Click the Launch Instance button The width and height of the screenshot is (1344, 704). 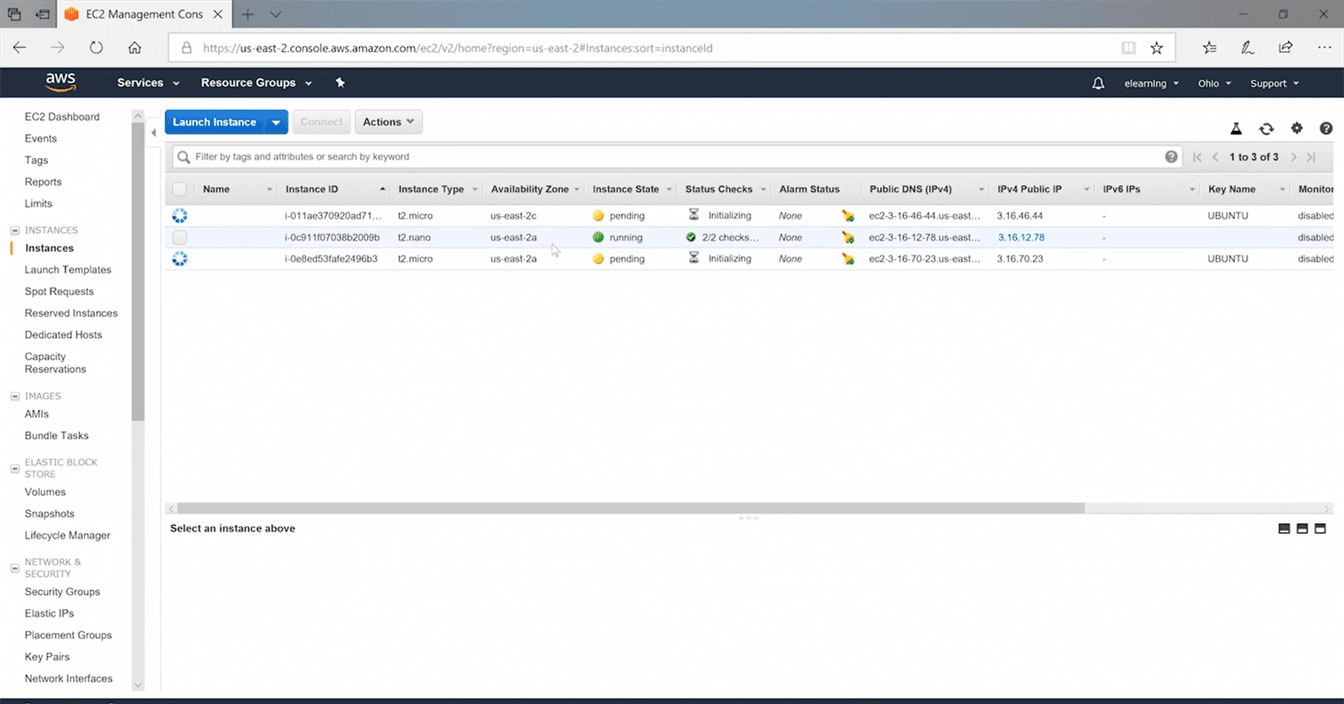click(x=214, y=122)
